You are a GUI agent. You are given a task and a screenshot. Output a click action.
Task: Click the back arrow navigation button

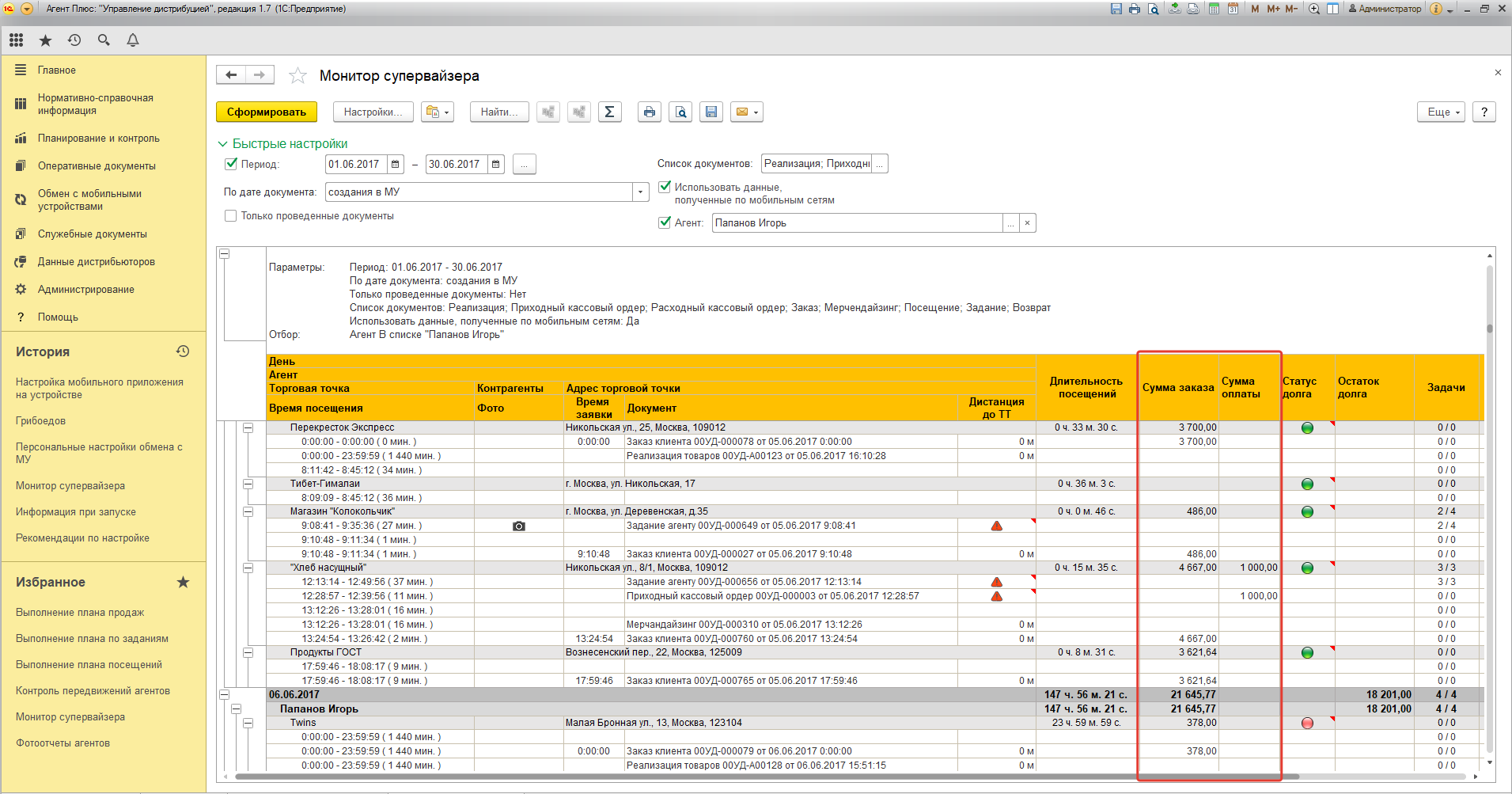pyautogui.click(x=230, y=74)
